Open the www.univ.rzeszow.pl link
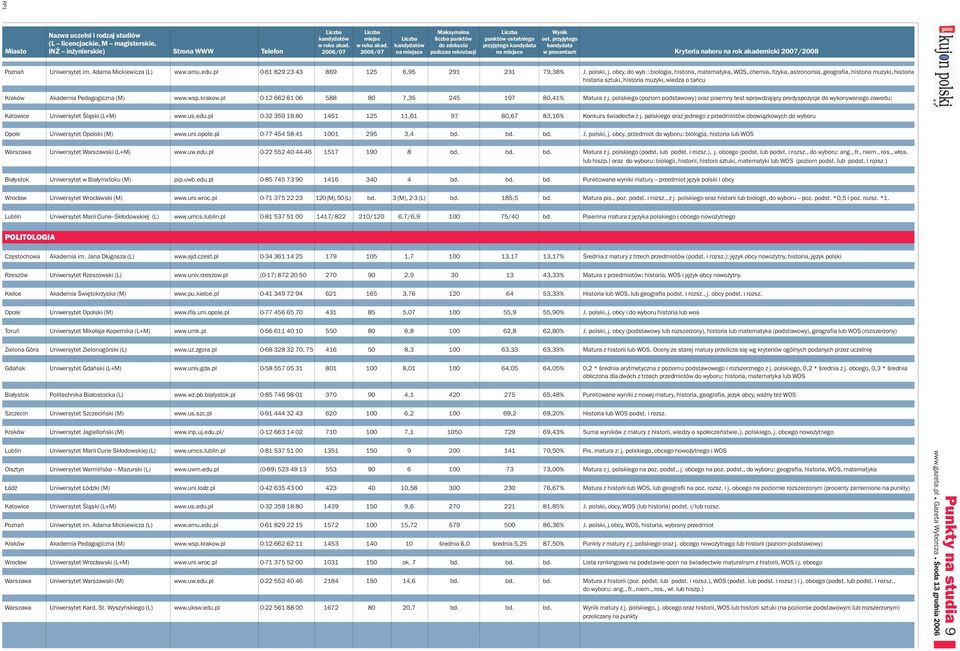Image resolution: width=960 pixels, height=651 pixels. [201, 276]
